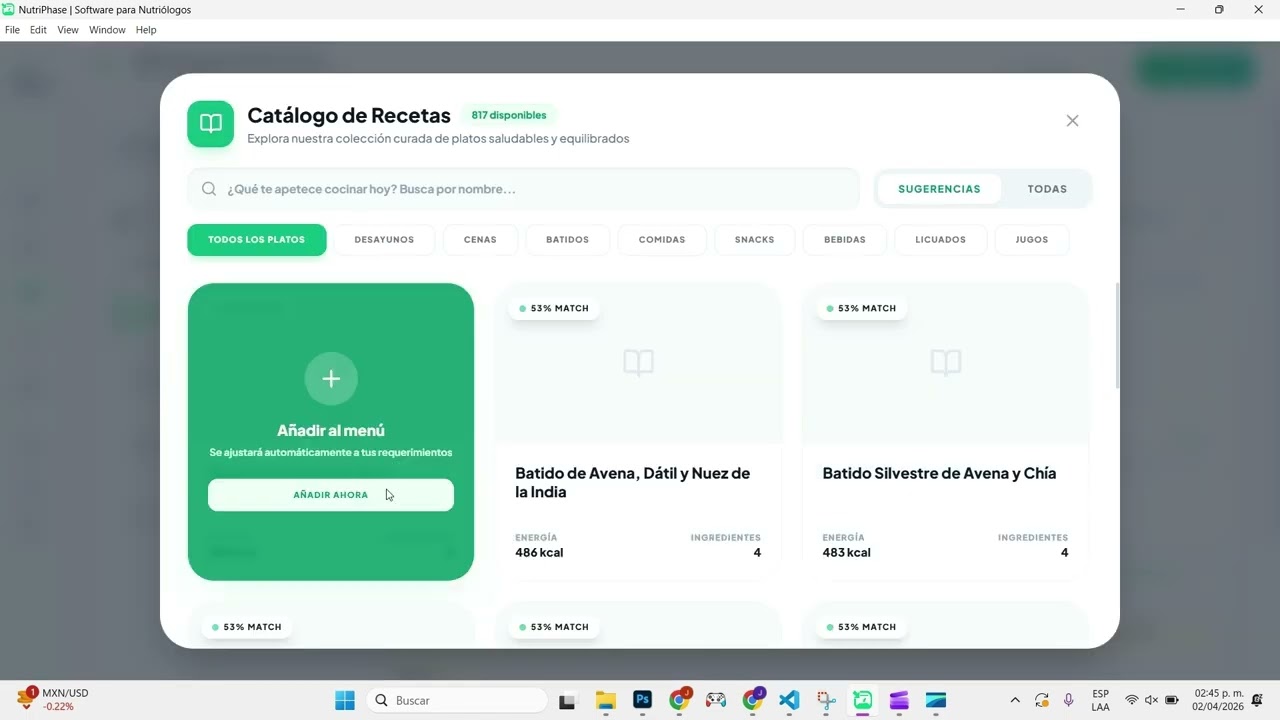1280x720 pixels.
Task: Click the green recipe book icon
Action: tap(211, 124)
